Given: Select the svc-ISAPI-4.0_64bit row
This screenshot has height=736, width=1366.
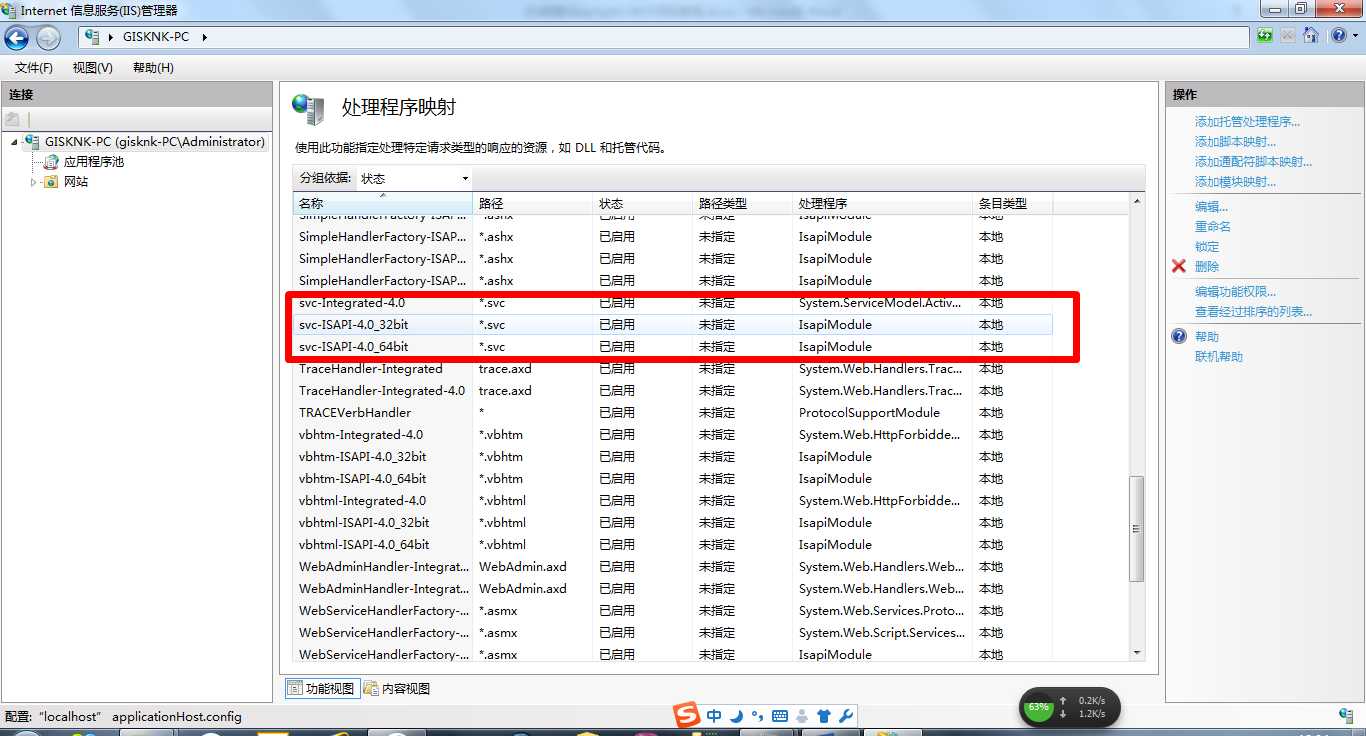Looking at the screenshot, I should coord(672,347).
